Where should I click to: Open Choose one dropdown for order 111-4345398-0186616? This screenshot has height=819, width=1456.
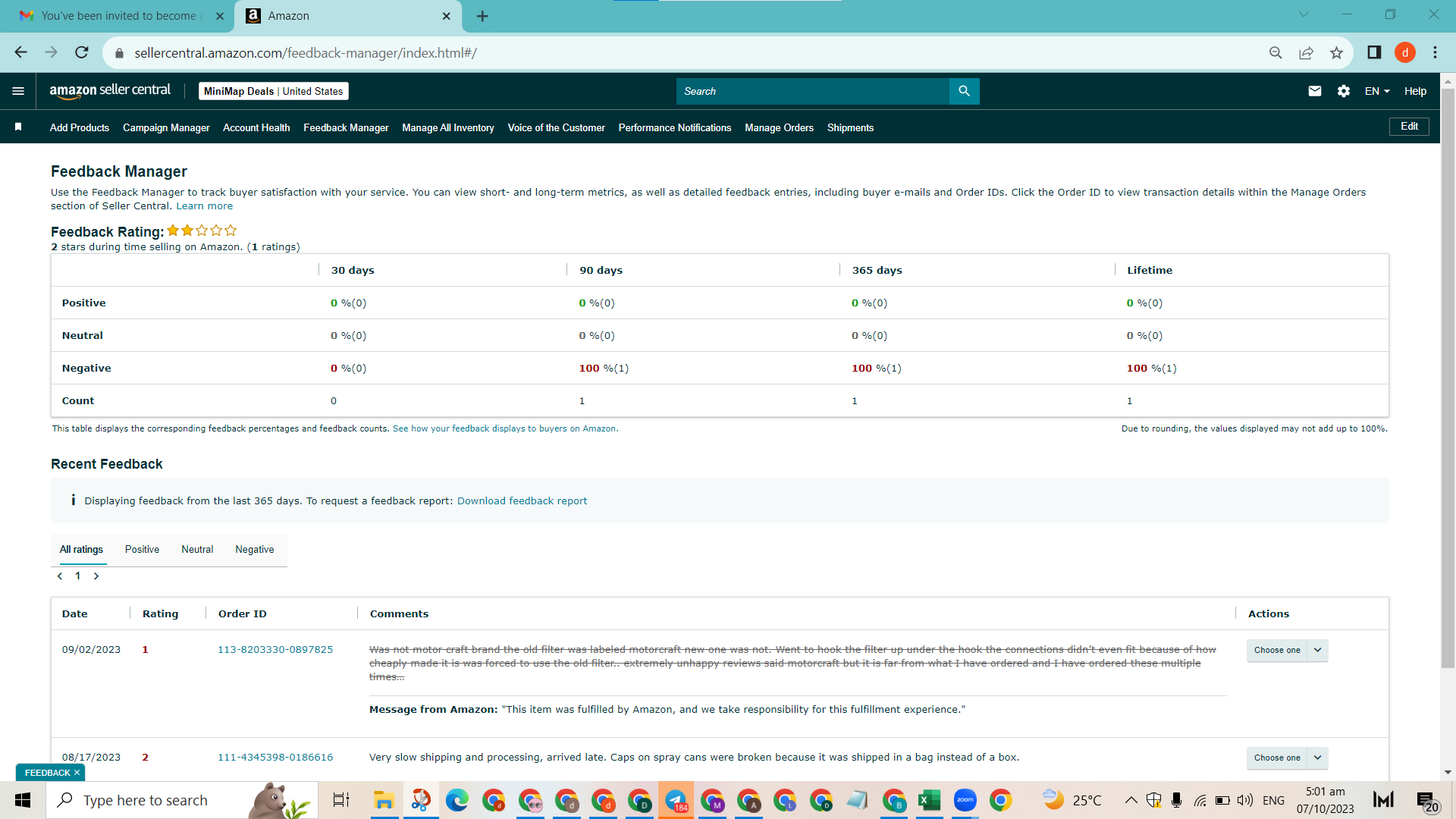1287,758
